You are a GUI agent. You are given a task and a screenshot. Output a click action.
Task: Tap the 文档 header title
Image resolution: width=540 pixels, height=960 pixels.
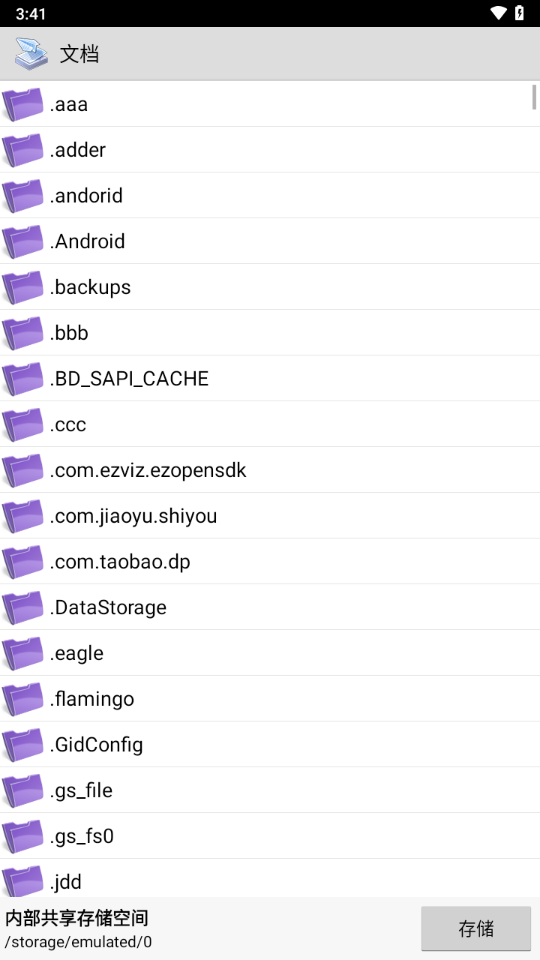tap(80, 54)
